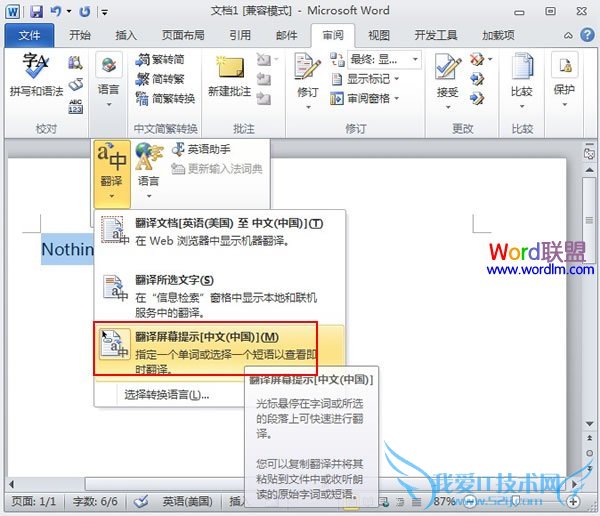This screenshot has height=516, width=600.
Task: Click the 拼写和语法 spelling check icon
Action: pos(34,74)
